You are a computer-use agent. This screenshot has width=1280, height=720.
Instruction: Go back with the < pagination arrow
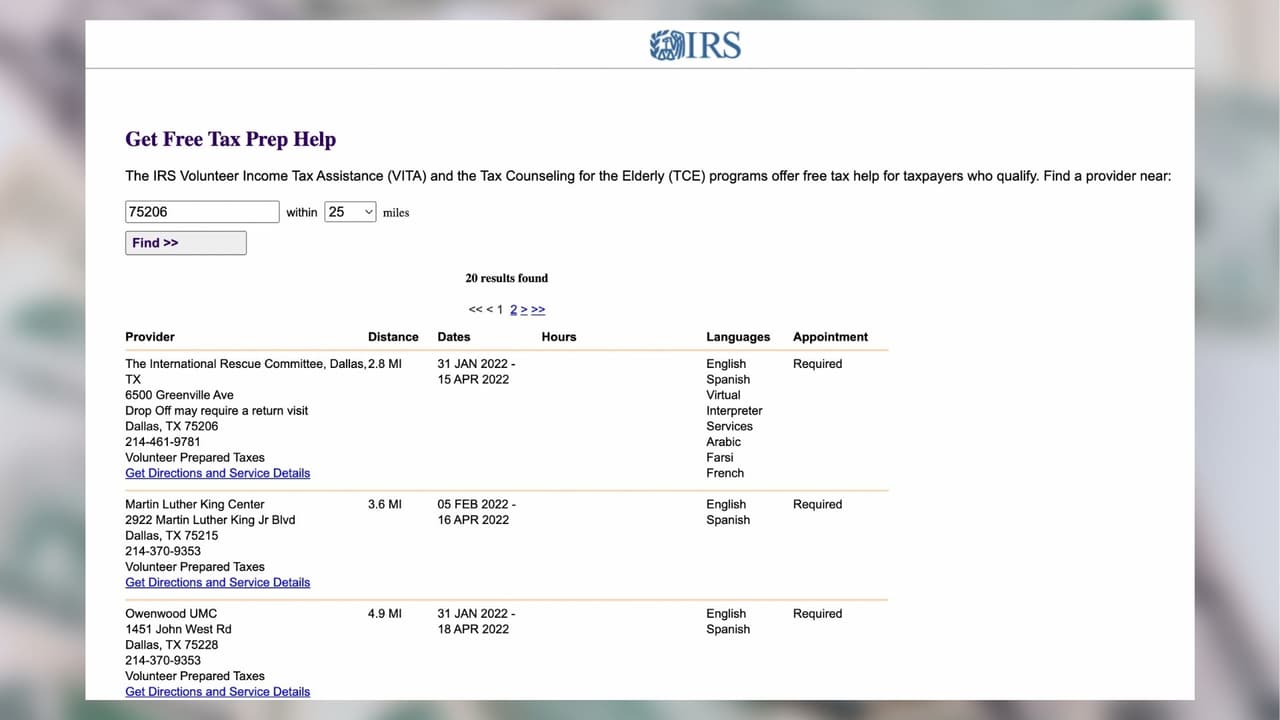pyautogui.click(x=488, y=309)
